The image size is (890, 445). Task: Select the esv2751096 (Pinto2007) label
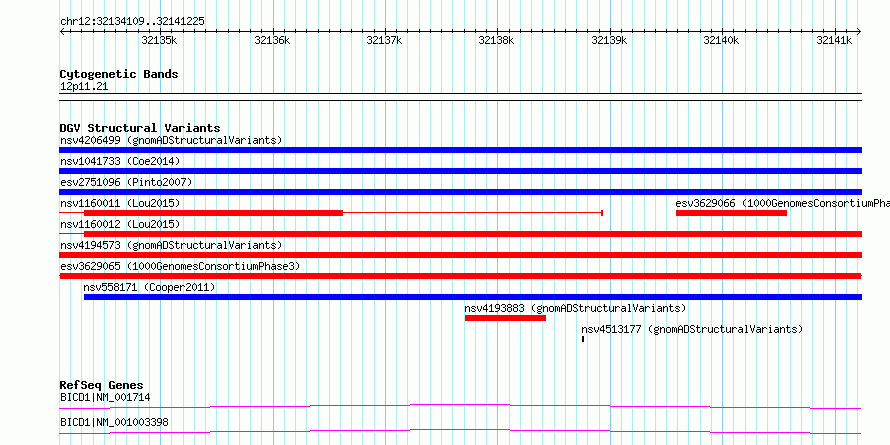click(126, 182)
